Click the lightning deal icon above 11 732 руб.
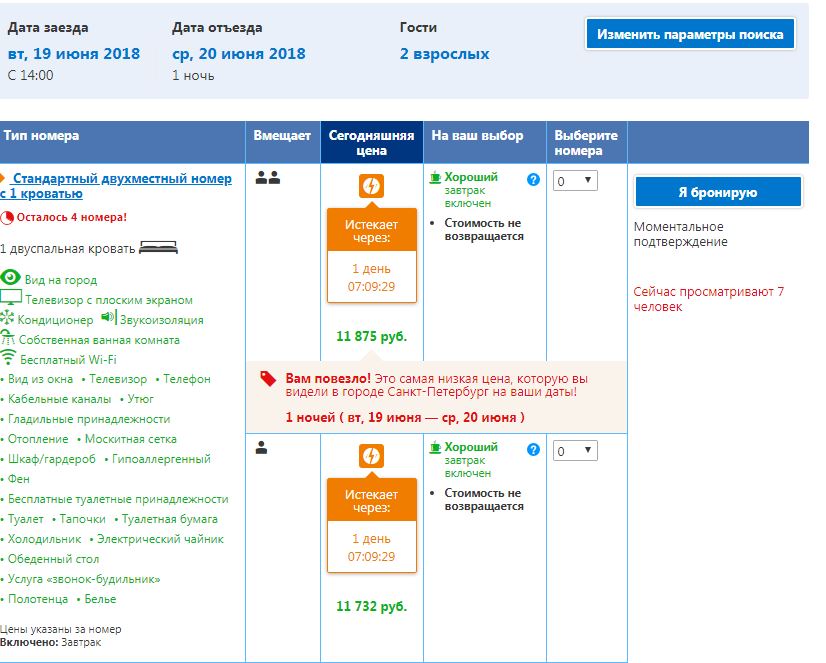826x663 pixels. click(371, 456)
